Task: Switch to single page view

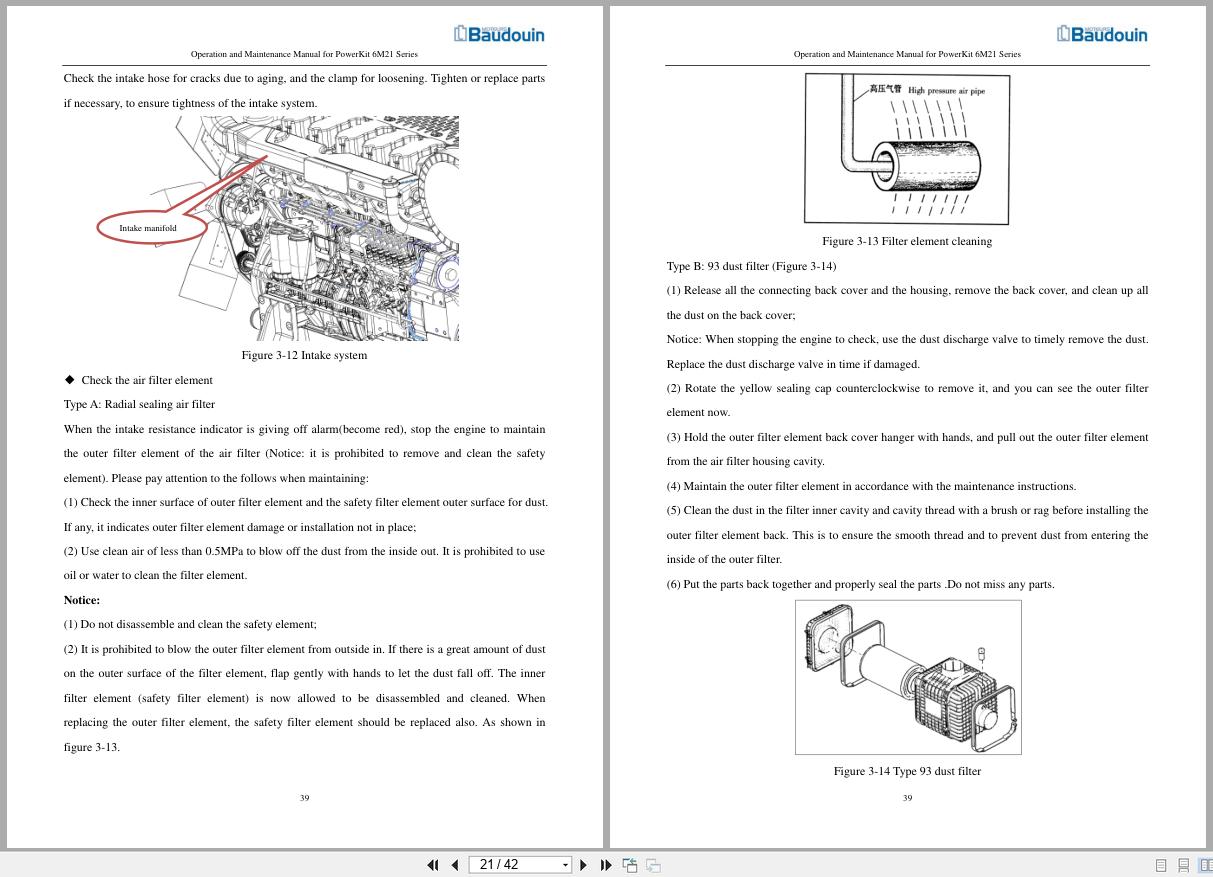Action: click(1160, 864)
